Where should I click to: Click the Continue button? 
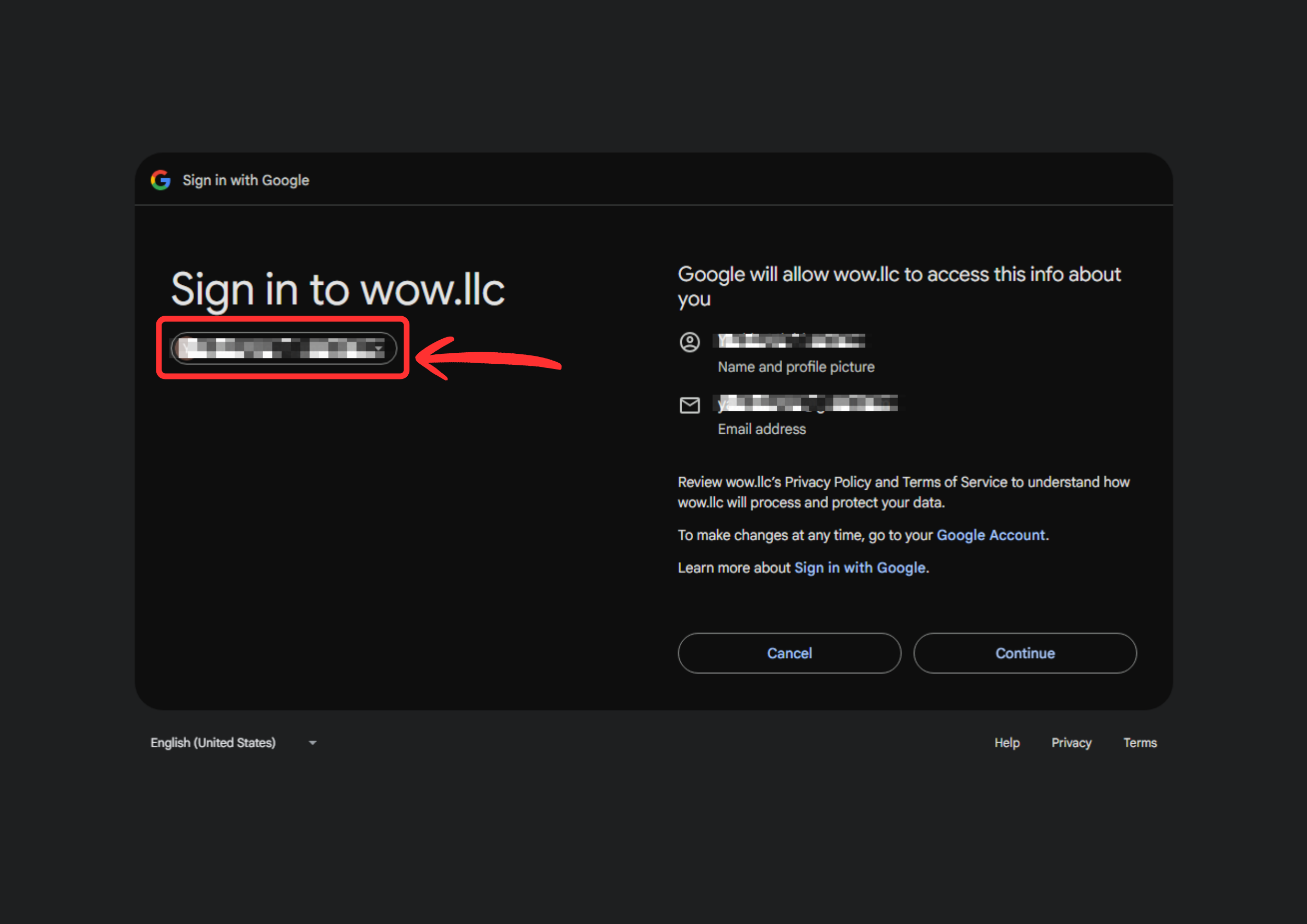[1025, 653]
